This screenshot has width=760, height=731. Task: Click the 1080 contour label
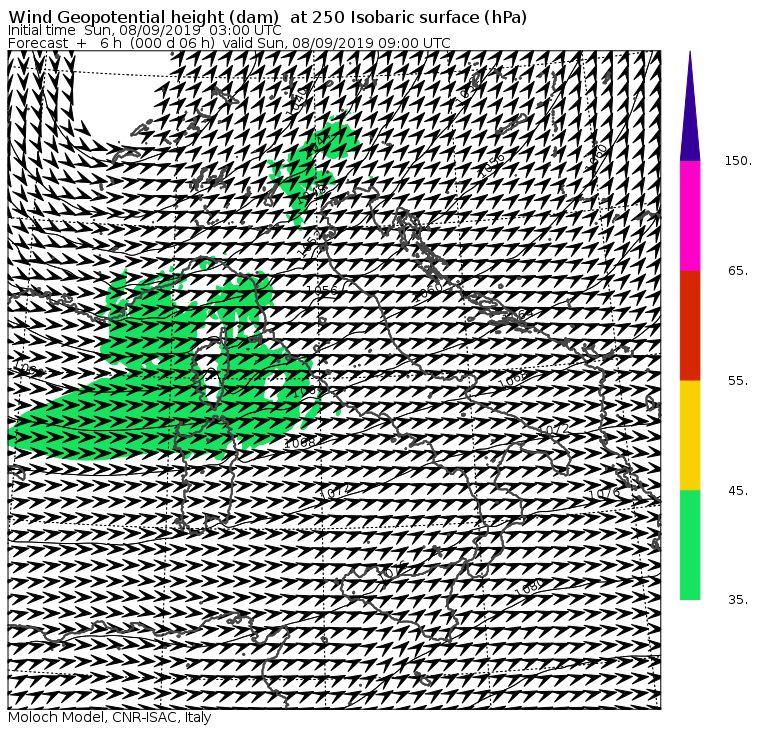click(529, 588)
